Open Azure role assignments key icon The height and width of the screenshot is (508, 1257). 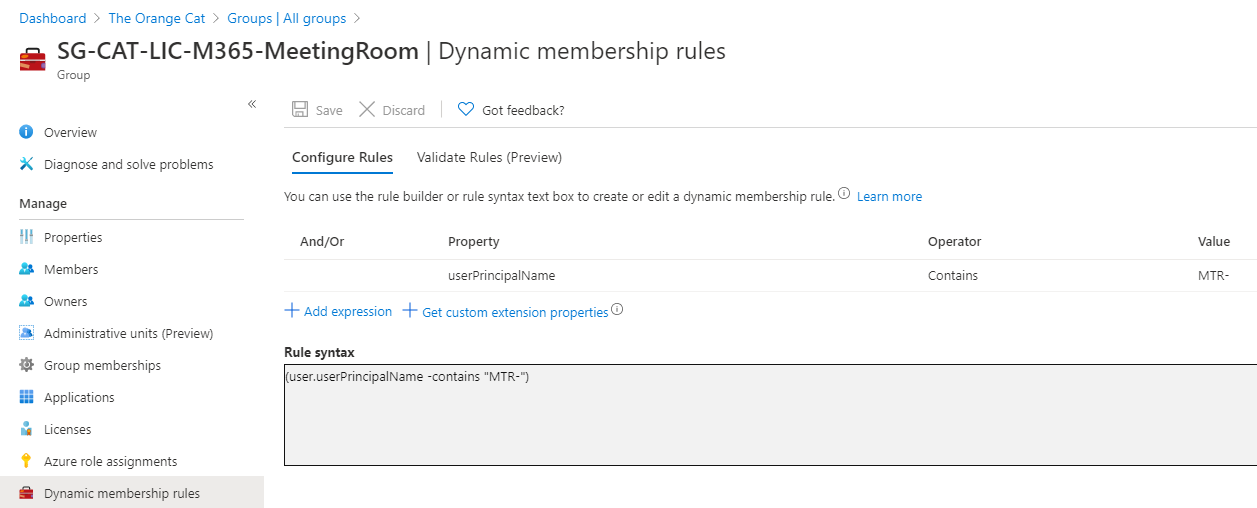click(26, 461)
